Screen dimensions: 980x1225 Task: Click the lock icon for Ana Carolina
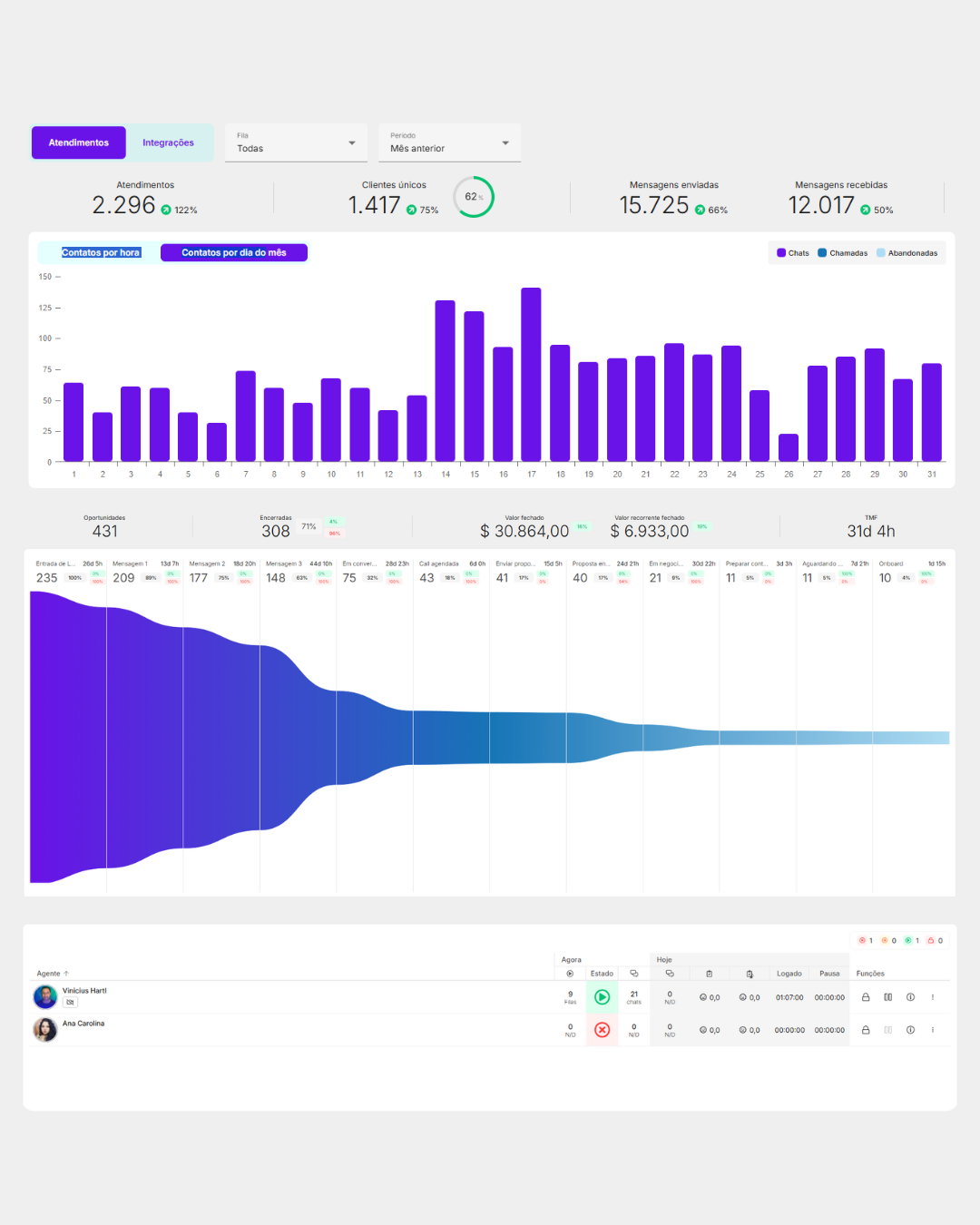(x=866, y=1030)
